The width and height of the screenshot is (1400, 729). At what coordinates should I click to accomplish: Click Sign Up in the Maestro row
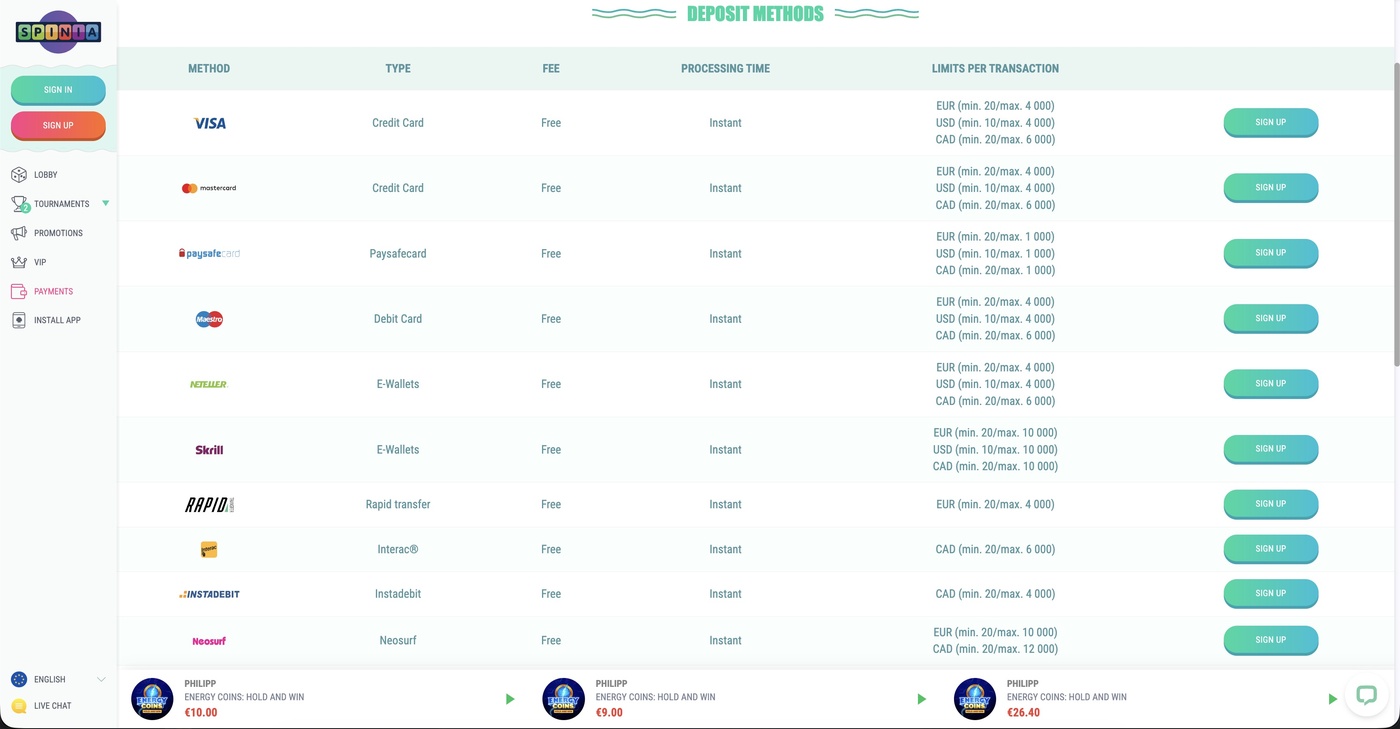tap(1271, 319)
